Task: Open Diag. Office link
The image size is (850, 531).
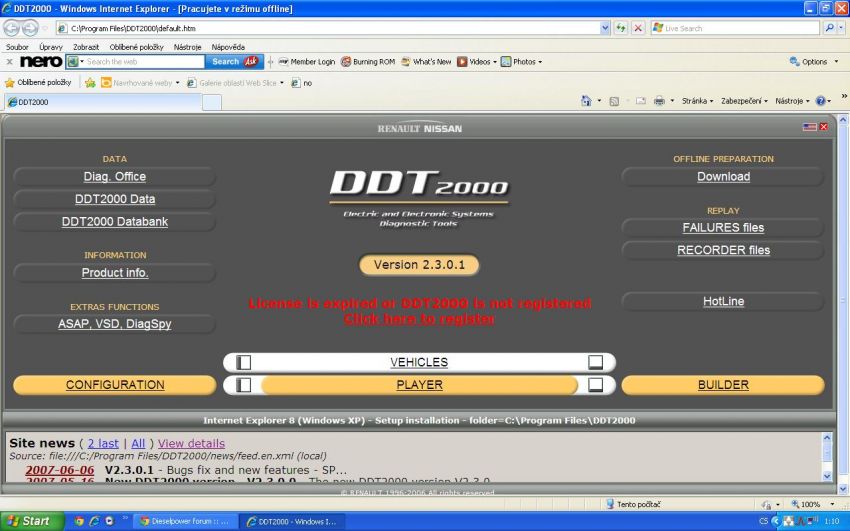Action: pyautogui.click(x=114, y=177)
